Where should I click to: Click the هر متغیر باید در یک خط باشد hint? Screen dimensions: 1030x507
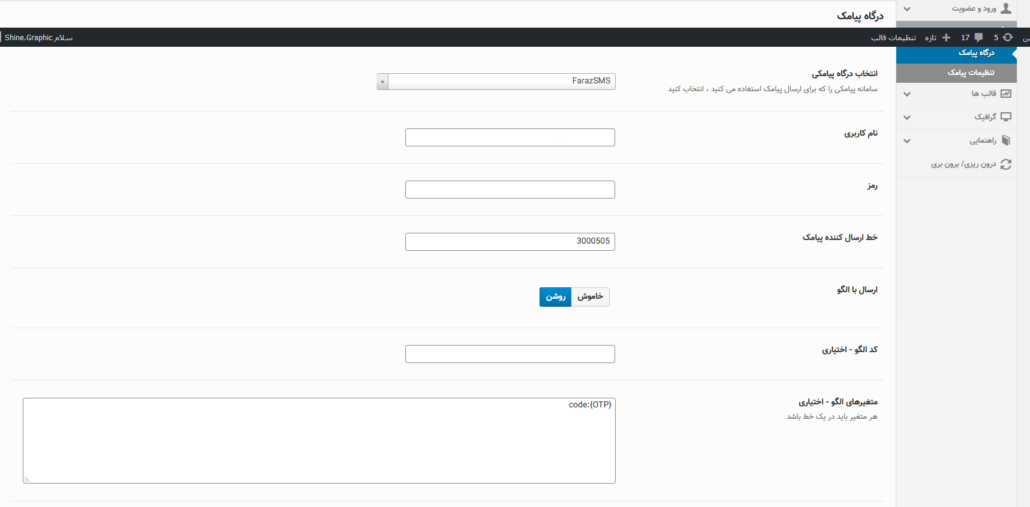(x=832, y=417)
